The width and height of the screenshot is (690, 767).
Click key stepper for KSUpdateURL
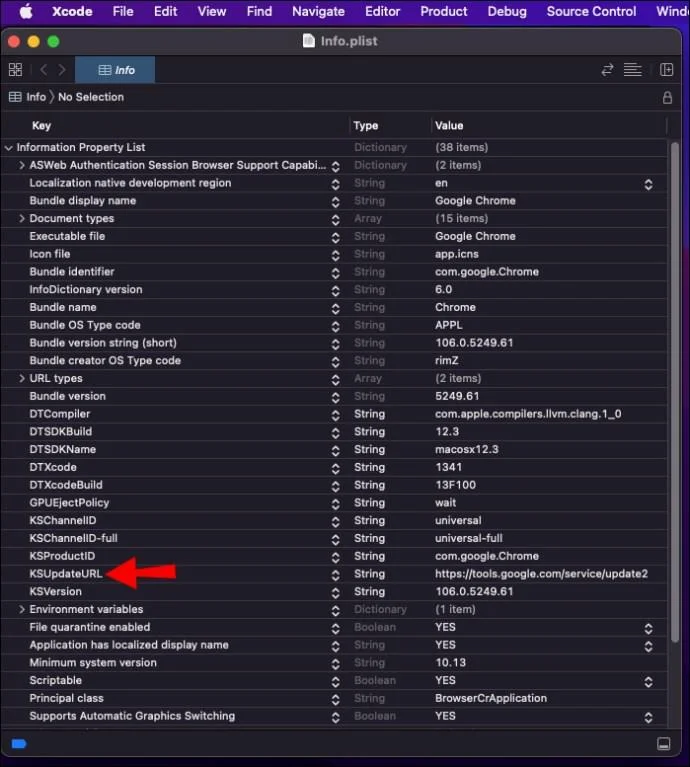click(335, 575)
